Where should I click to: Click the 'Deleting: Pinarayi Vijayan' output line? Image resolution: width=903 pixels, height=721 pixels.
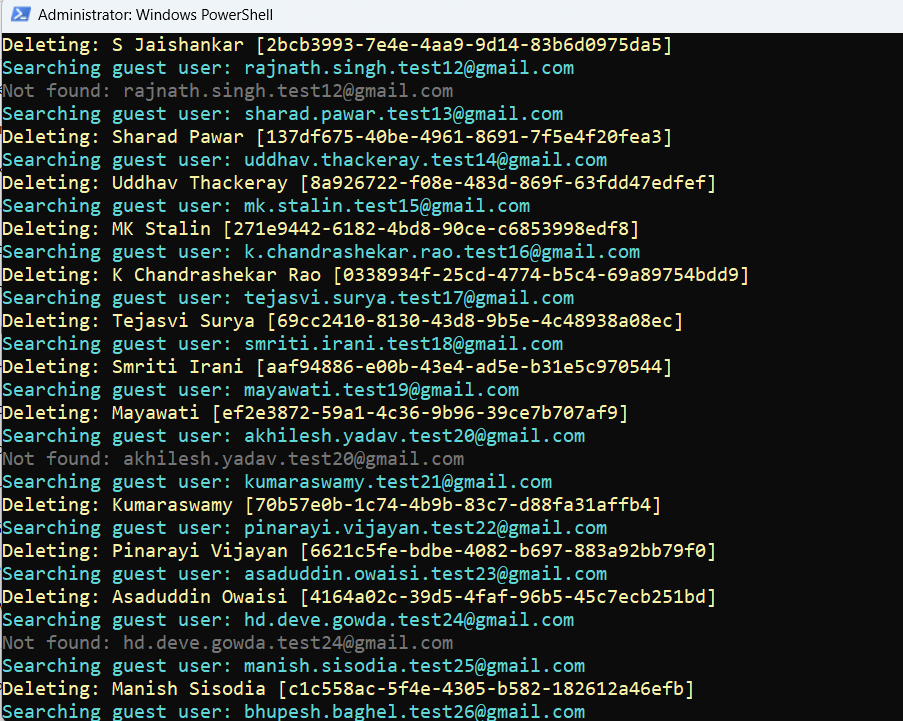(x=359, y=551)
